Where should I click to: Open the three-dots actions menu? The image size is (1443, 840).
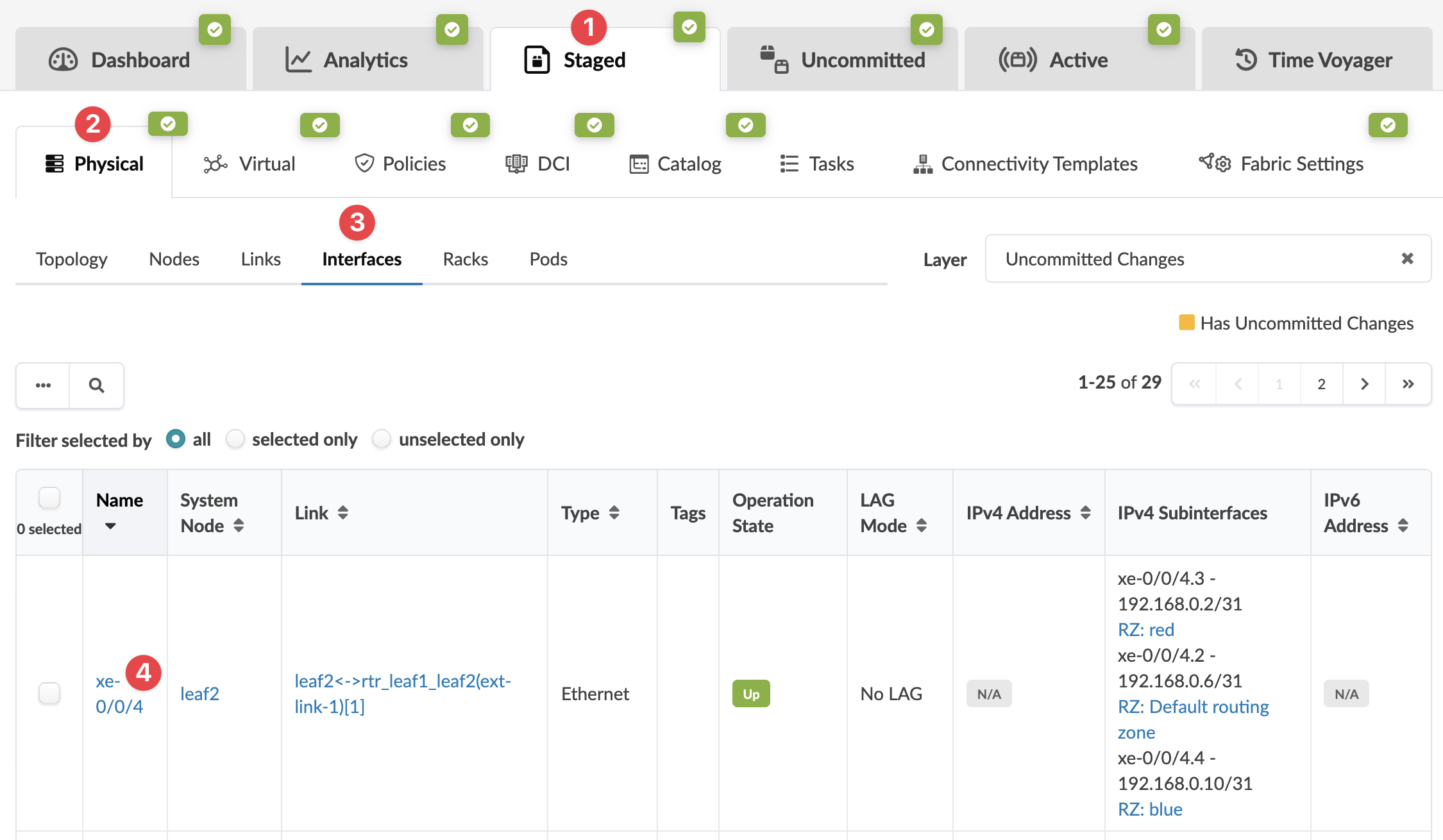tap(43, 385)
